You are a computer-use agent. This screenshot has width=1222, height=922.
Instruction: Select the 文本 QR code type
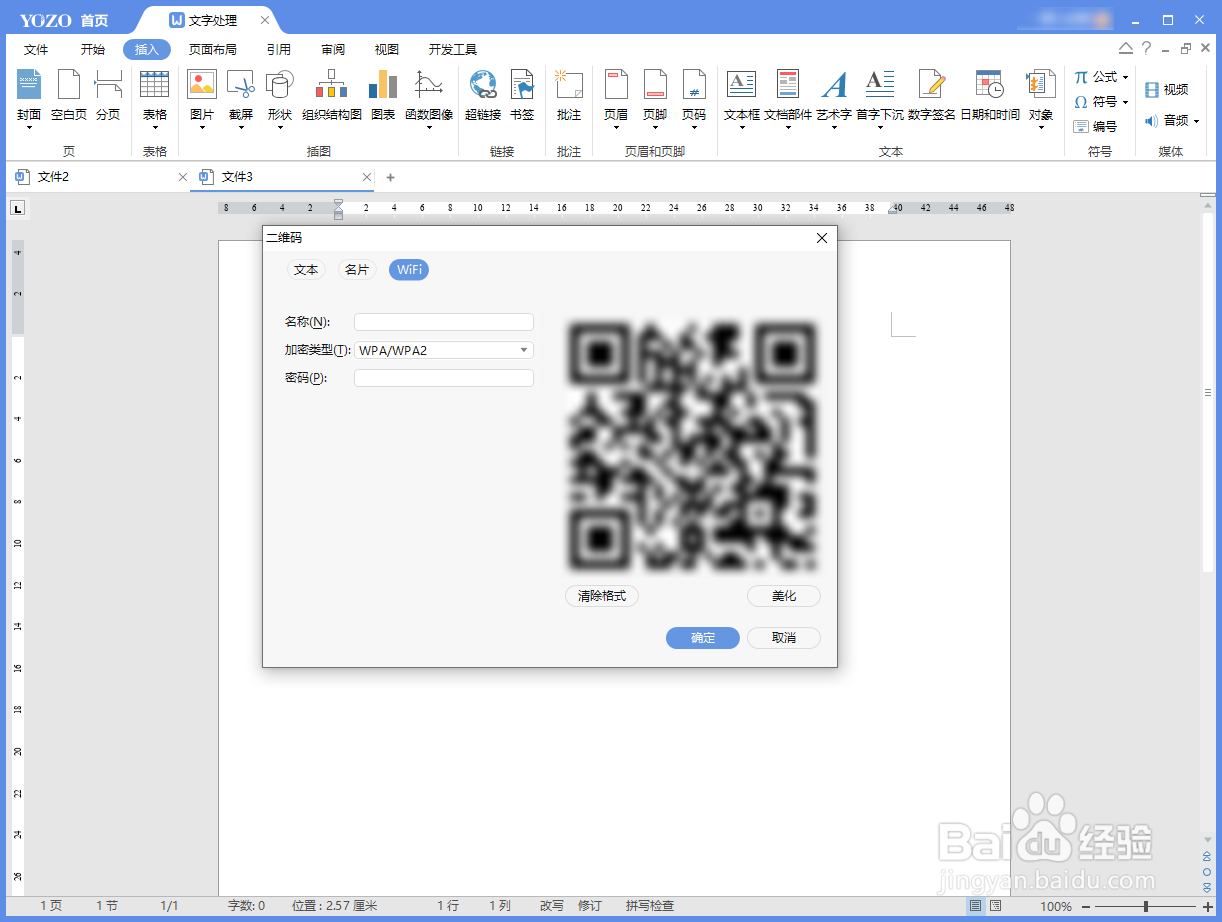[x=306, y=270]
